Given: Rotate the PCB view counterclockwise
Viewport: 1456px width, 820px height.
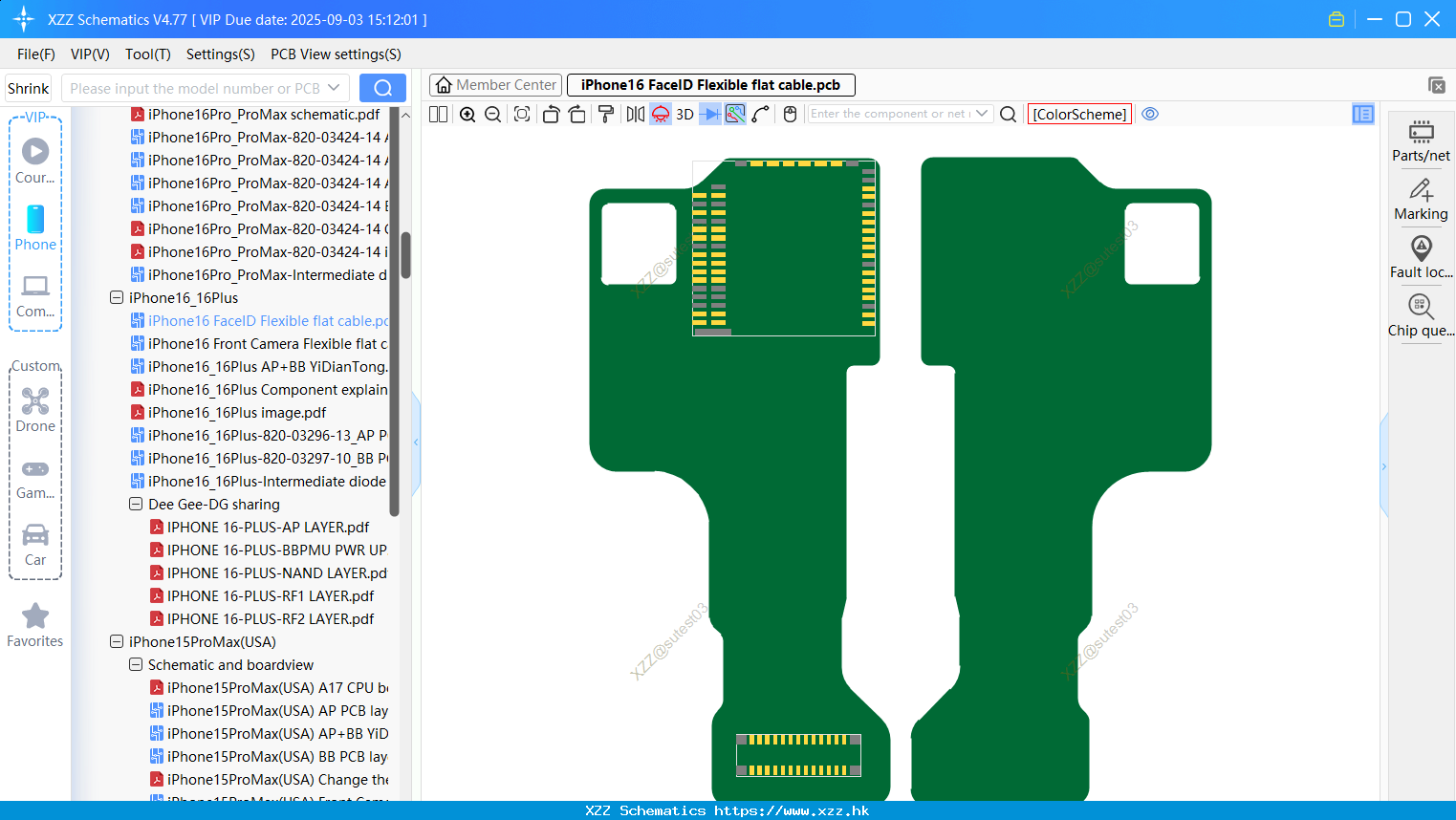Looking at the screenshot, I should coord(551,115).
